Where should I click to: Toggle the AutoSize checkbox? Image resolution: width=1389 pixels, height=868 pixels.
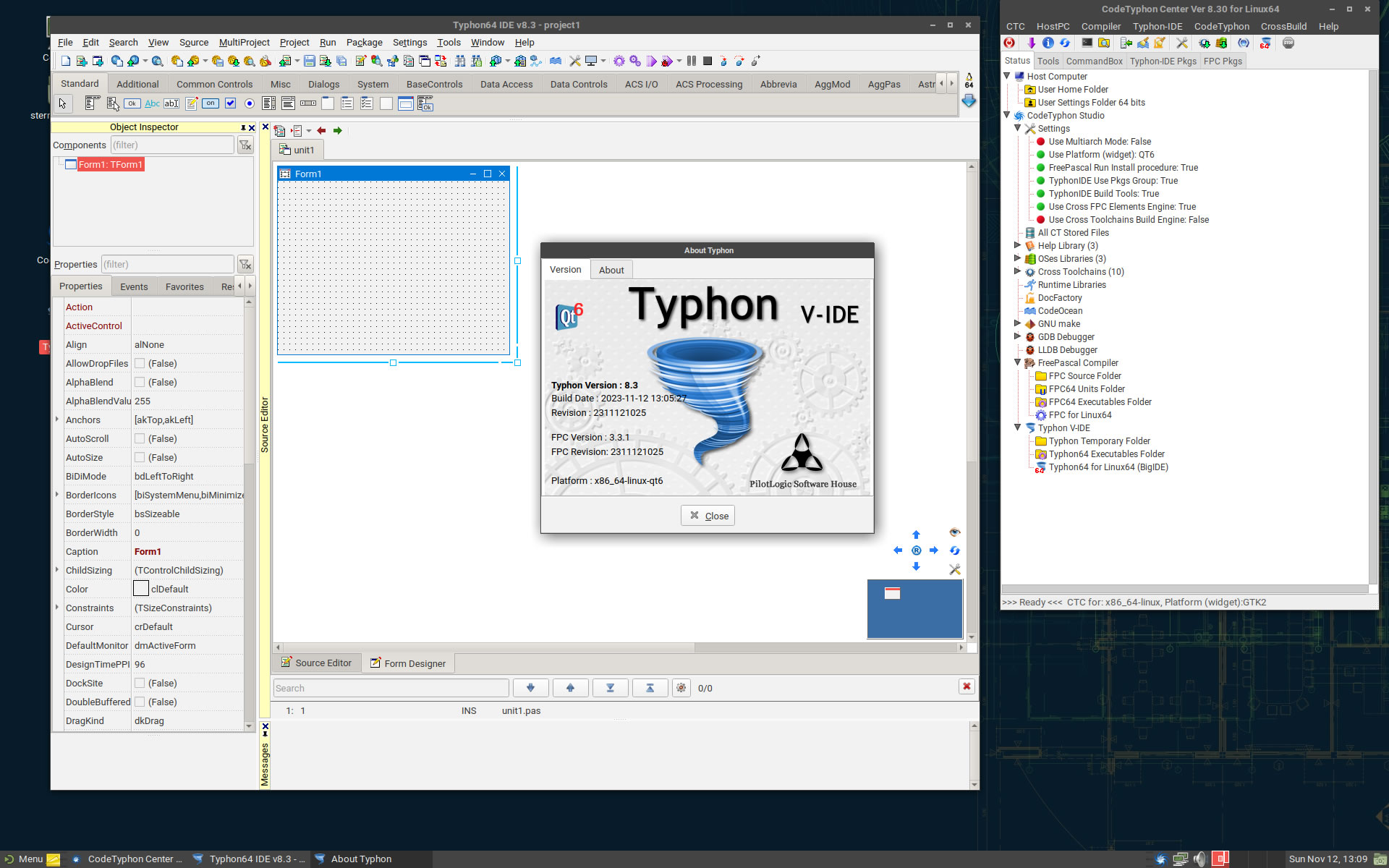(x=140, y=458)
